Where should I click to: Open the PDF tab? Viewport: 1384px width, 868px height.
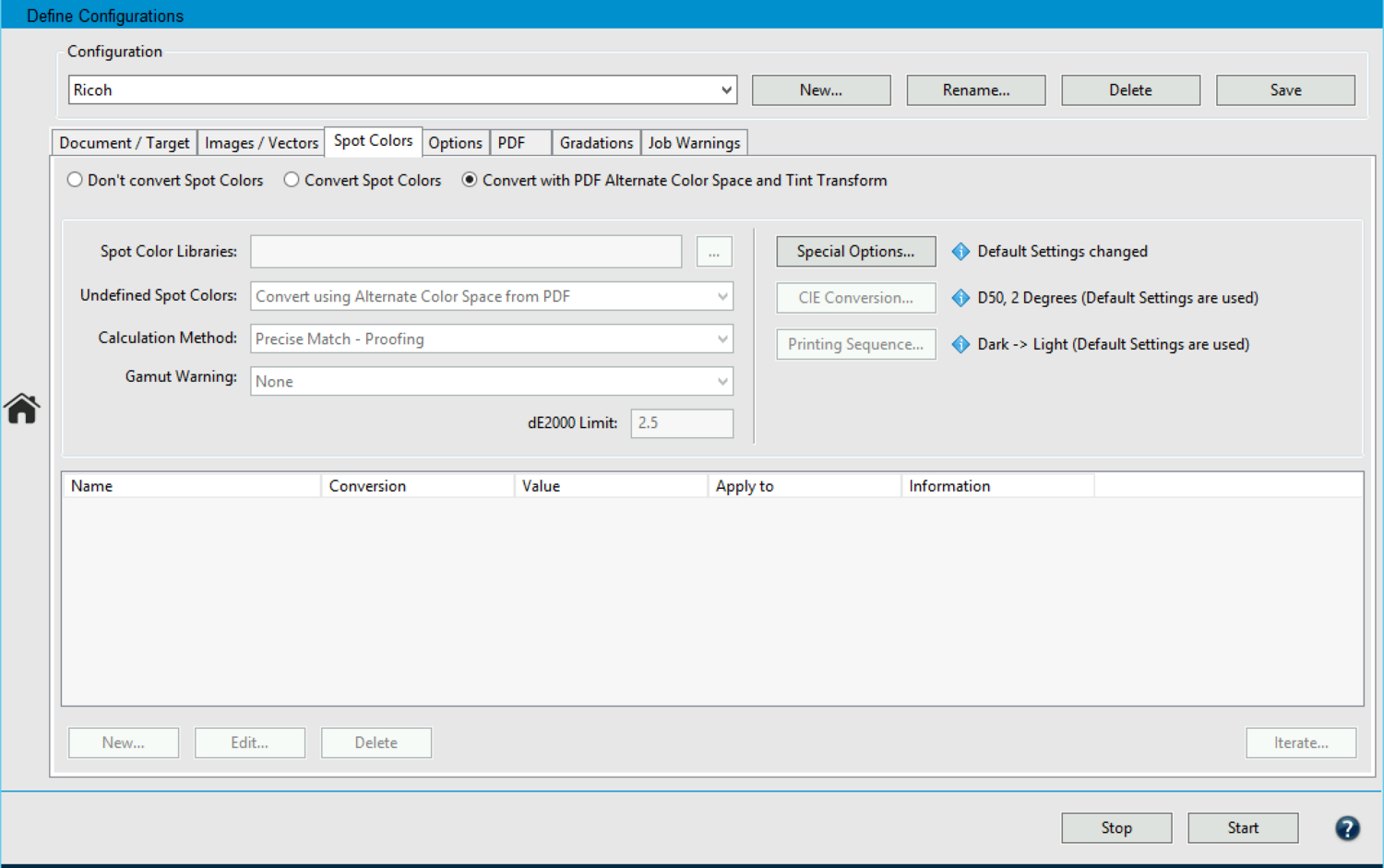[520, 143]
